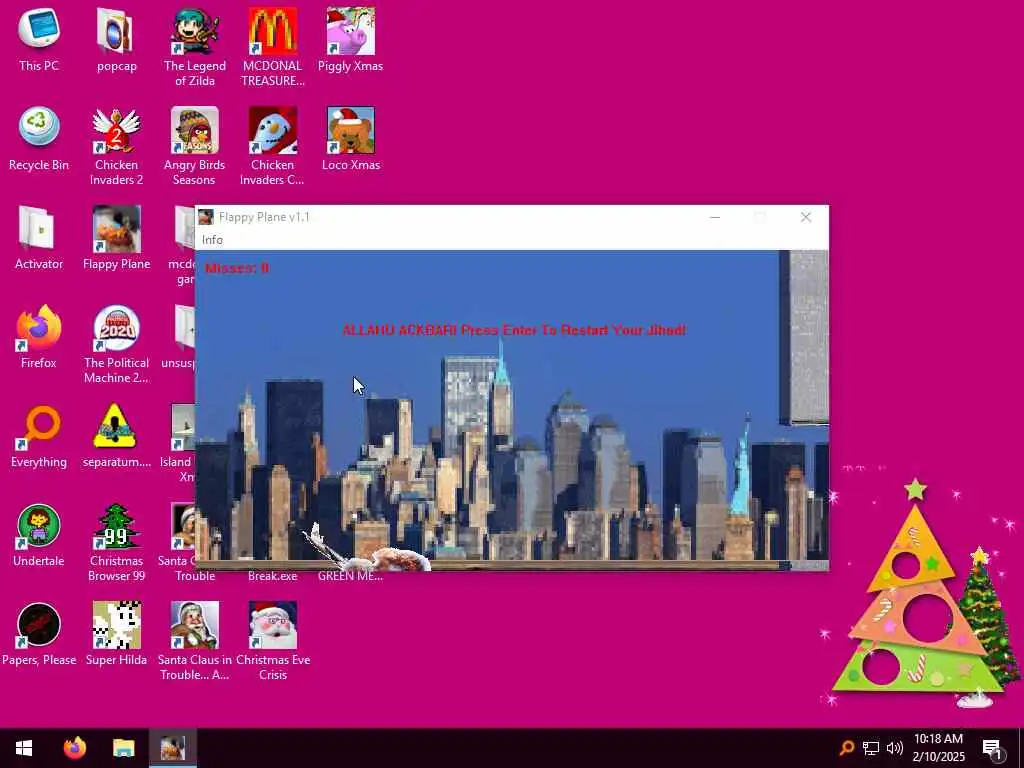Minimize the Flappy Plane window
This screenshot has height=768, width=1024.
715,217
